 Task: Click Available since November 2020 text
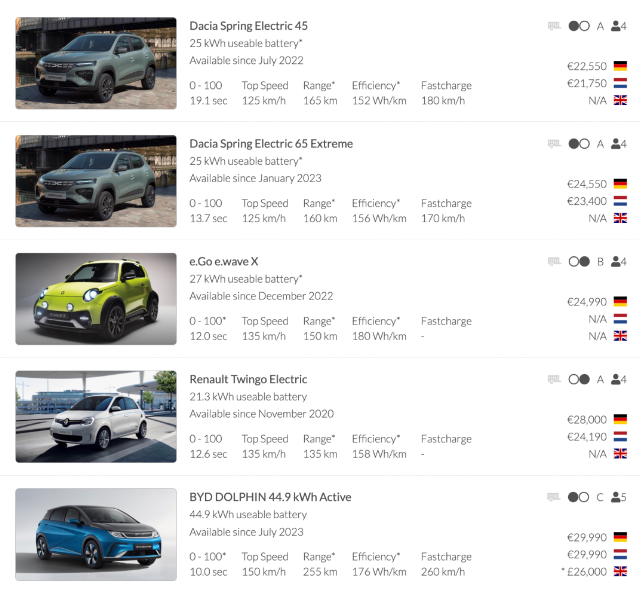pyautogui.click(x=262, y=414)
